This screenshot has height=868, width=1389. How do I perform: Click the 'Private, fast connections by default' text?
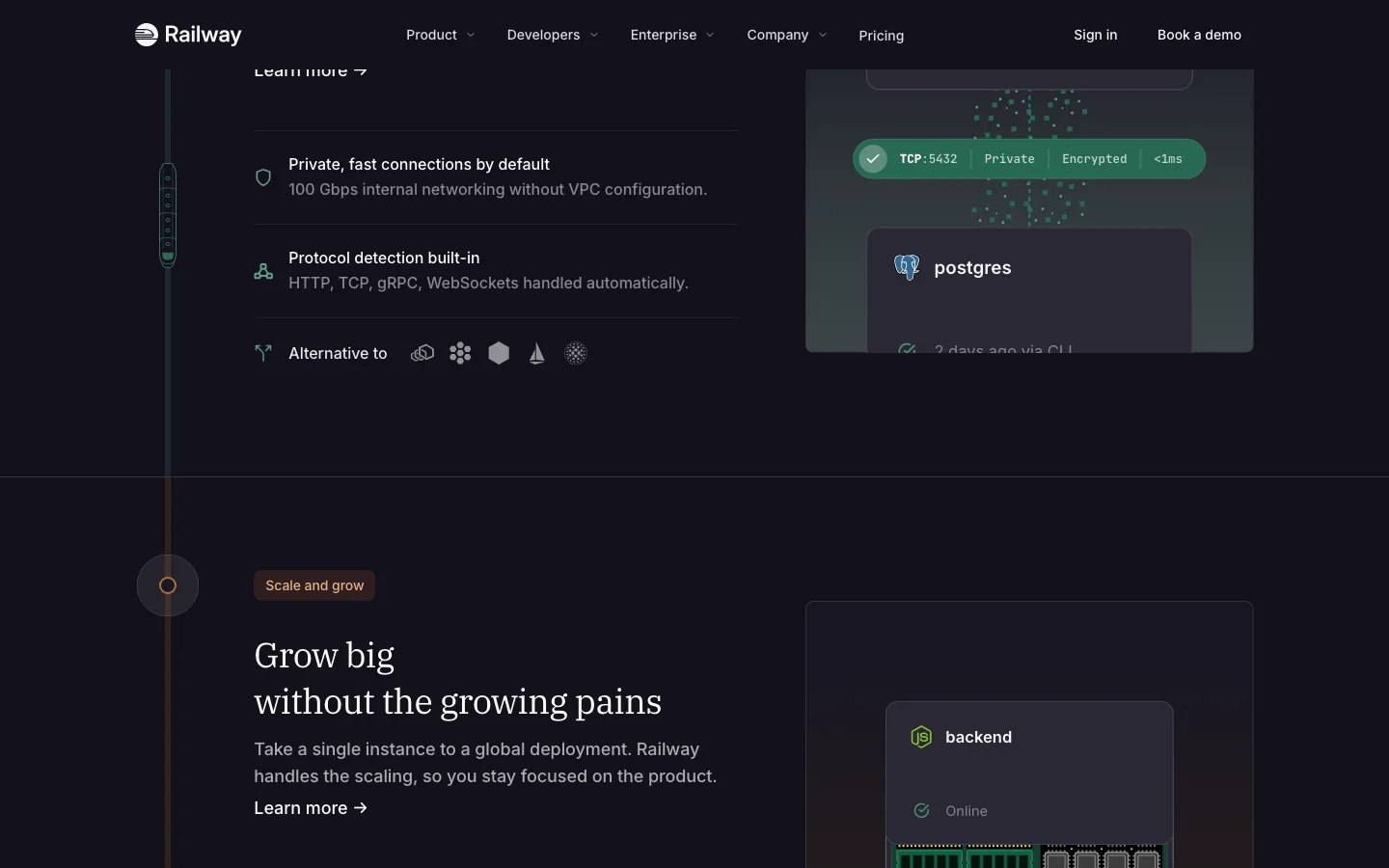(x=419, y=164)
